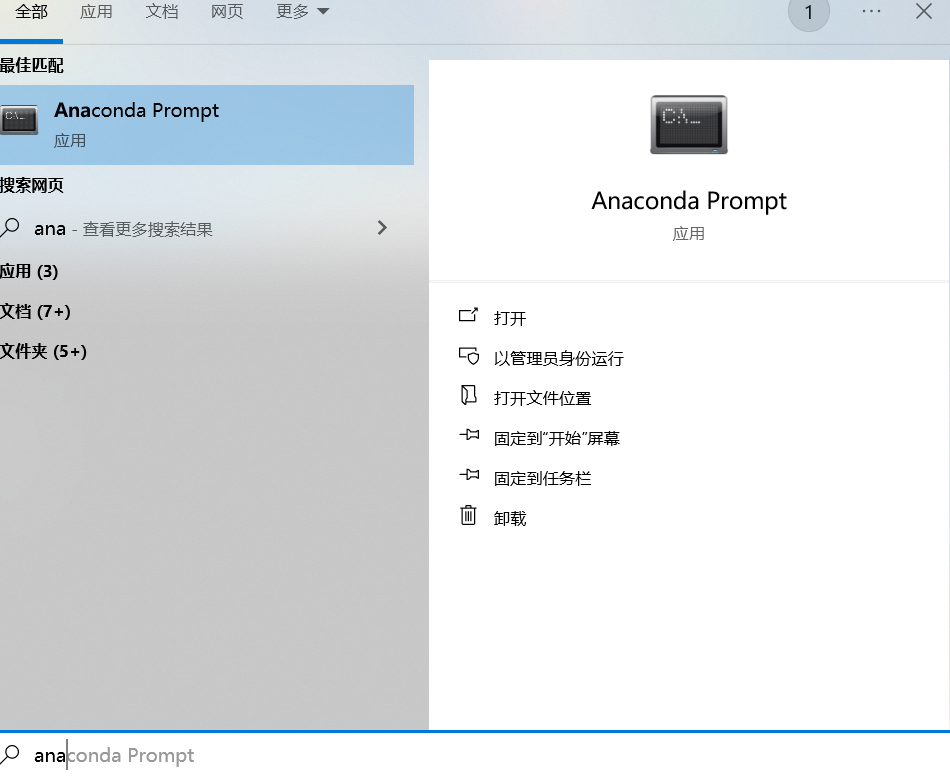Expand the 文件夹 (5+) results group
950x777 pixels.
click(x=44, y=352)
